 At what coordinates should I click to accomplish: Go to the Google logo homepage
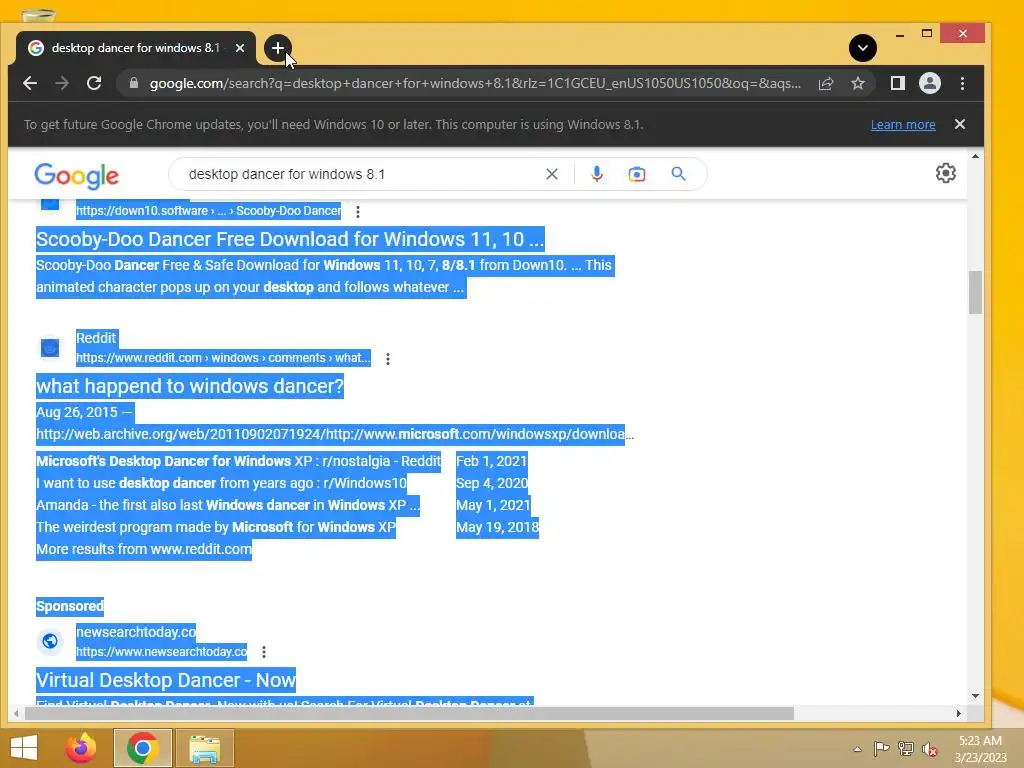pos(76,175)
